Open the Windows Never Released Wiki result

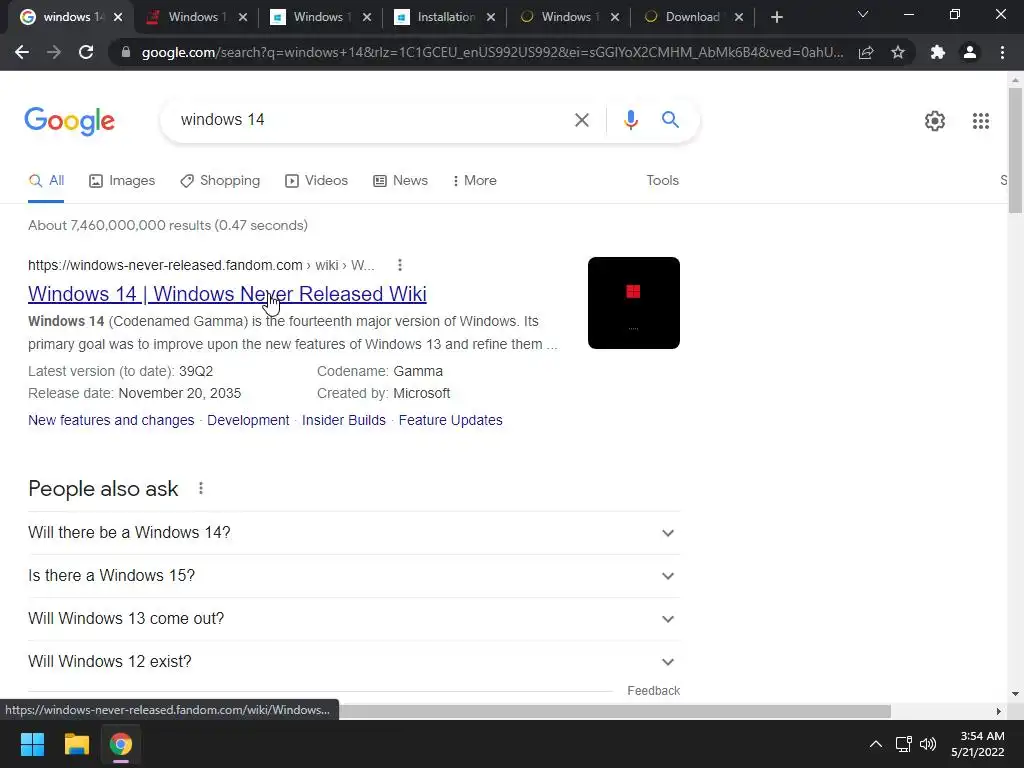[227, 294]
